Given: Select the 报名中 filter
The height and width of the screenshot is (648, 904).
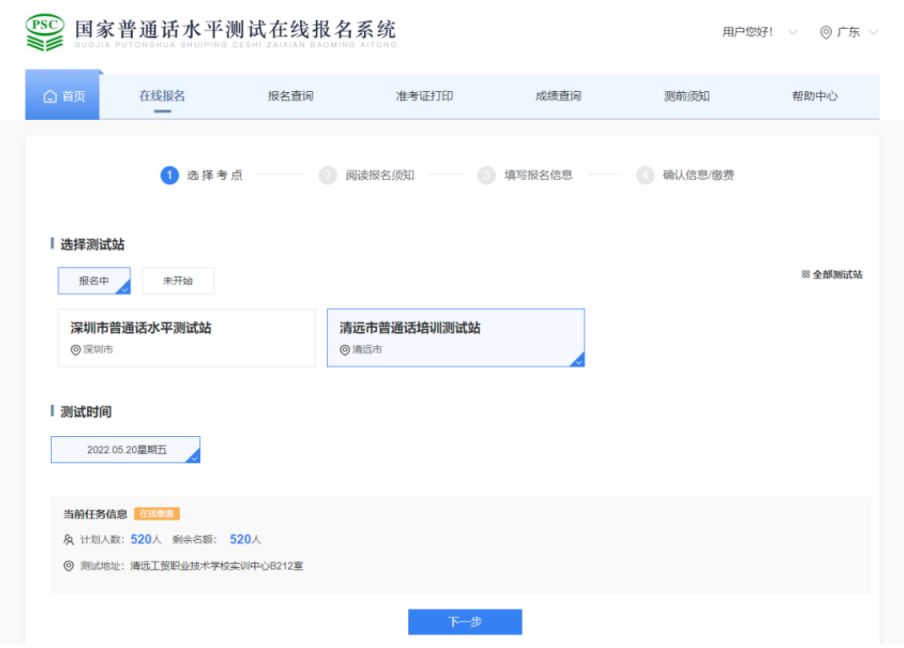Looking at the screenshot, I should click(94, 281).
